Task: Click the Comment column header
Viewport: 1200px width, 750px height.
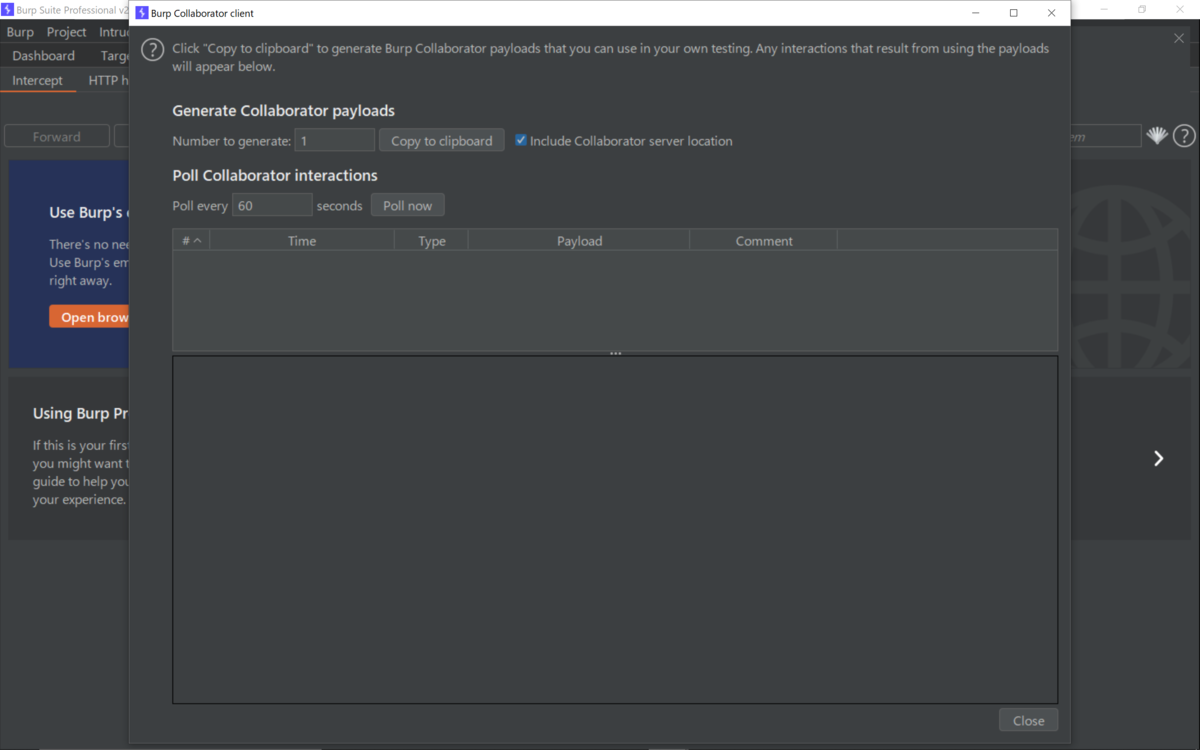Action: [x=764, y=241]
